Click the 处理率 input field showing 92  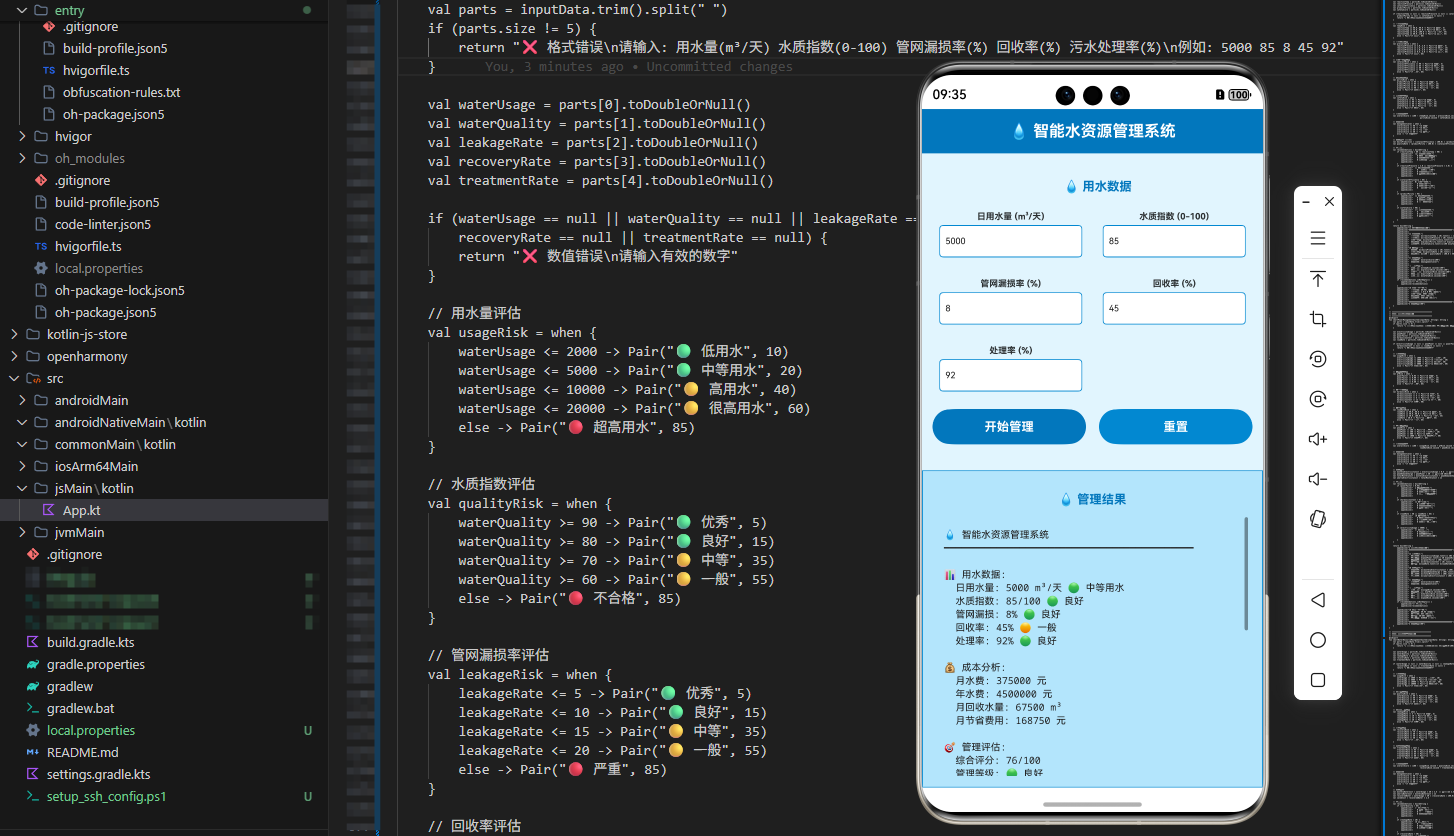click(1011, 375)
